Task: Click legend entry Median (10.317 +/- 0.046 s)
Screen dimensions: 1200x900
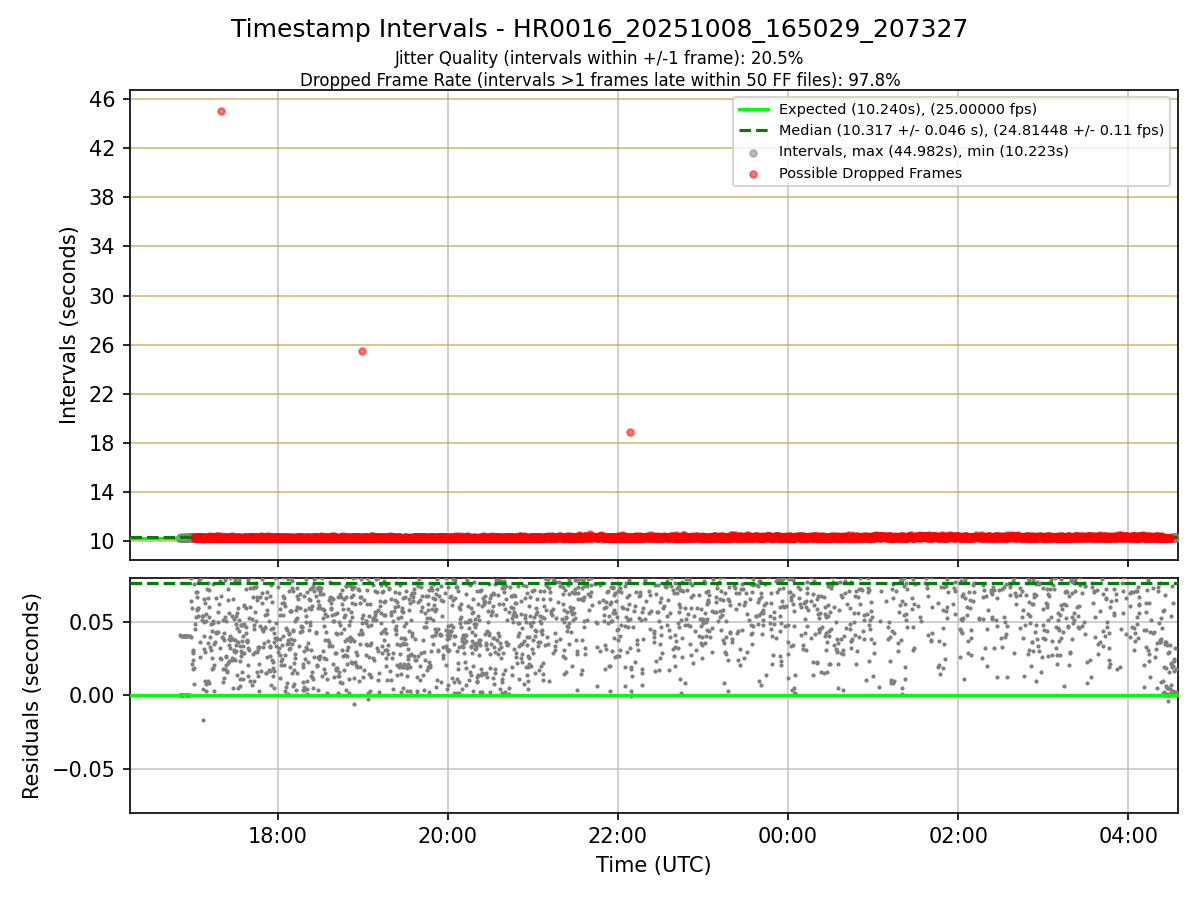Action: (x=951, y=130)
